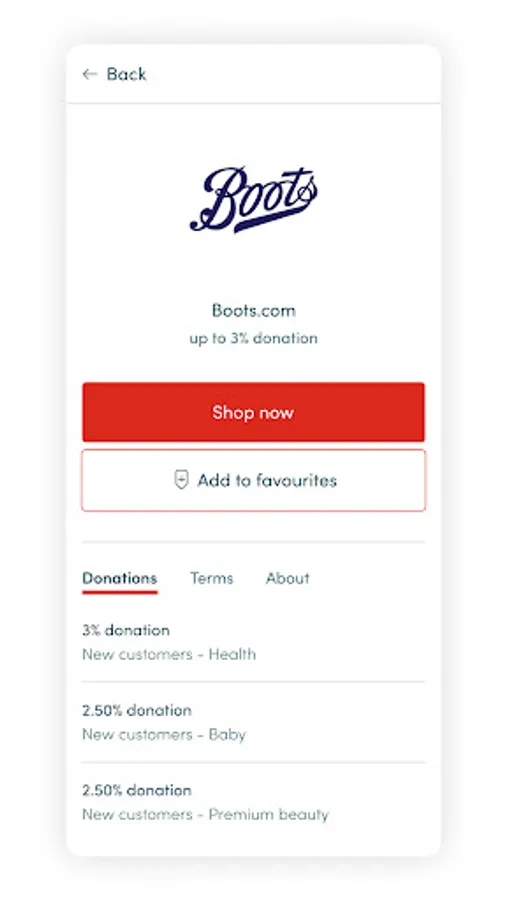Tap the 'Back' text label
This screenshot has width=506, height=900.
coord(126,74)
